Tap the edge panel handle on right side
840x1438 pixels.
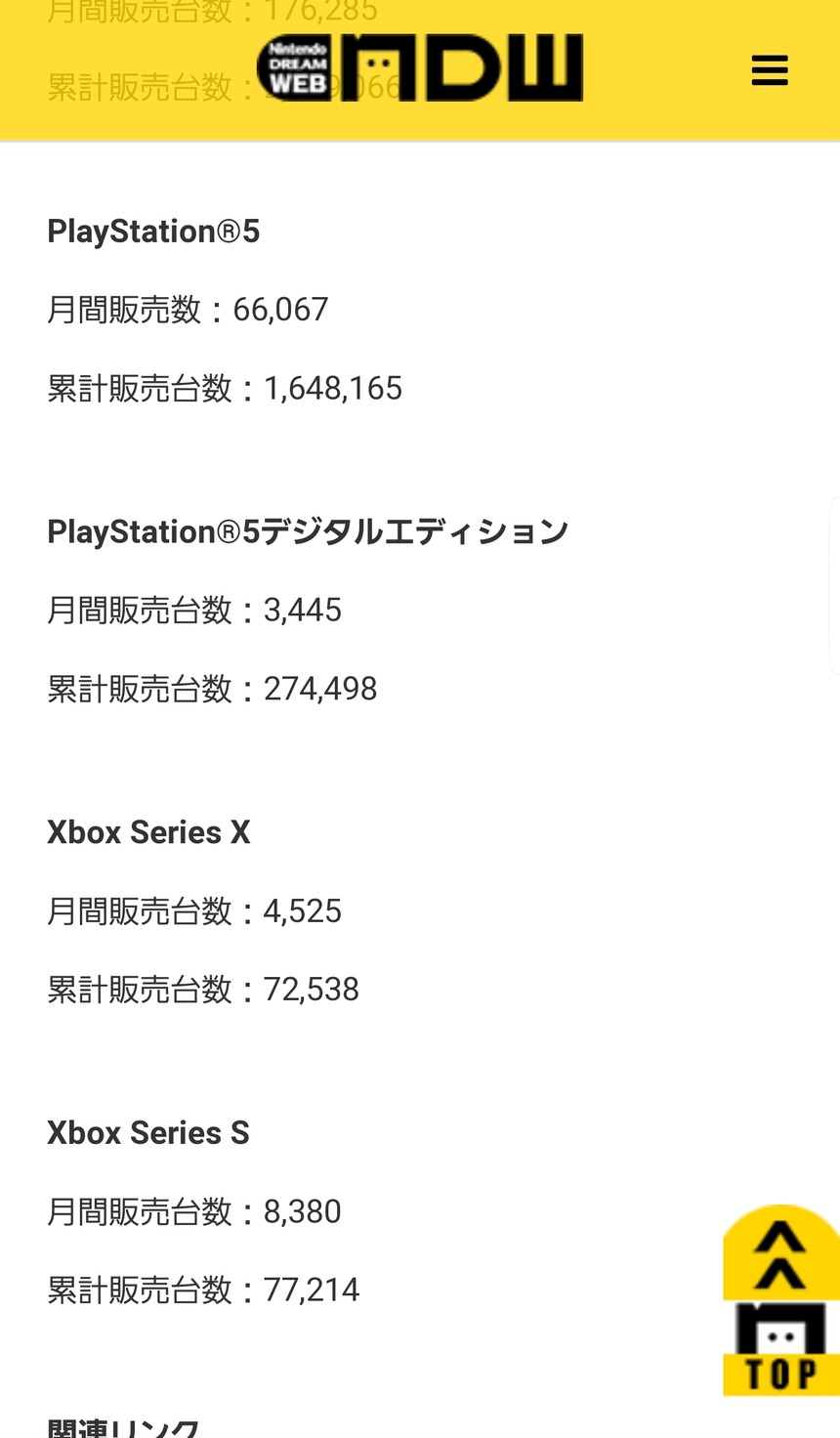pos(834,586)
